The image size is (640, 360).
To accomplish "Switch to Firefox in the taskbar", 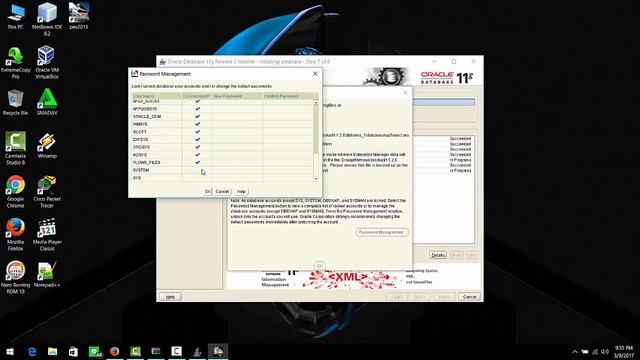I will tap(115, 351).
